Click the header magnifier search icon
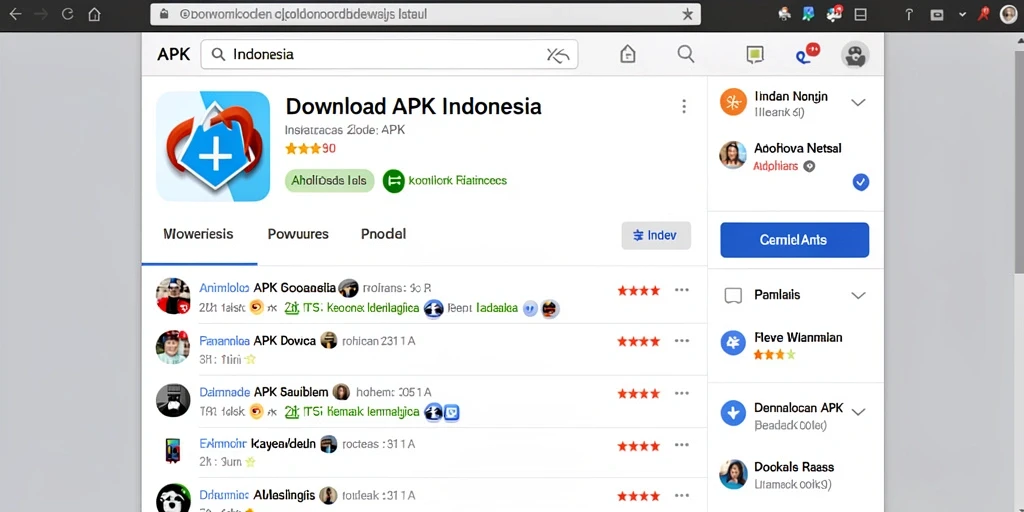The image size is (1024, 512). [686, 54]
